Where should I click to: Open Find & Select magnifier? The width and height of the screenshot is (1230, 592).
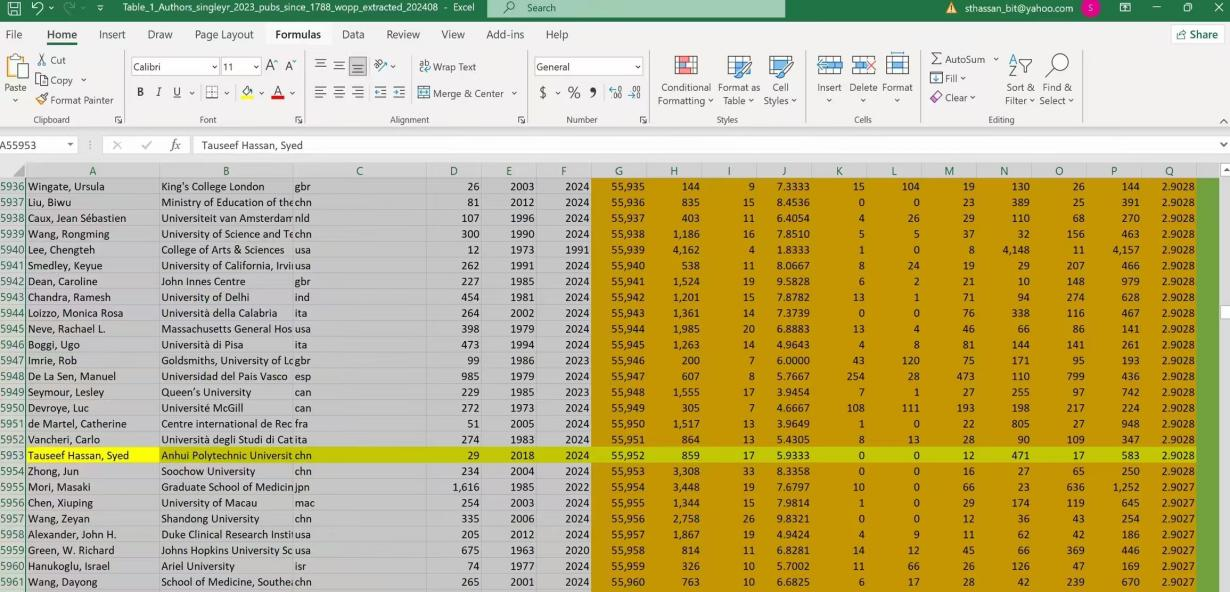click(x=1056, y=80)
